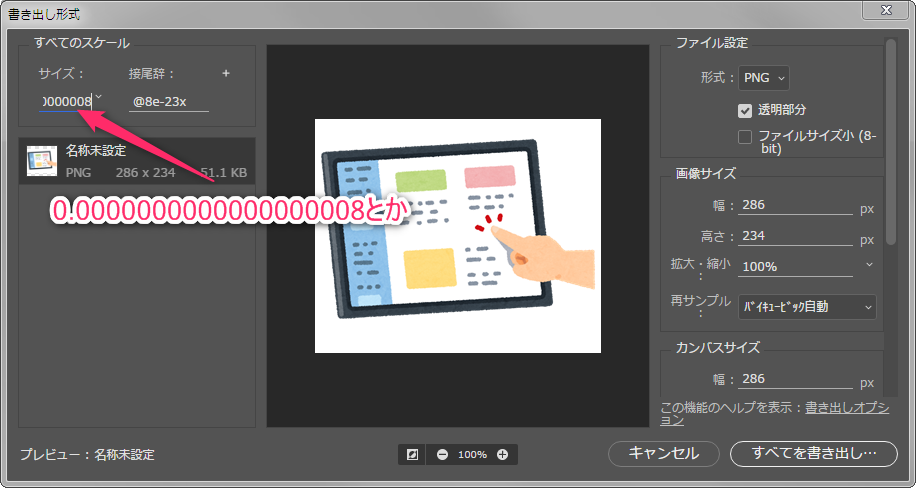Enable ファイルサイズ小 (8-bit) checkbox
This screenshot has height=488, width=916.
[x=745, y=136]
